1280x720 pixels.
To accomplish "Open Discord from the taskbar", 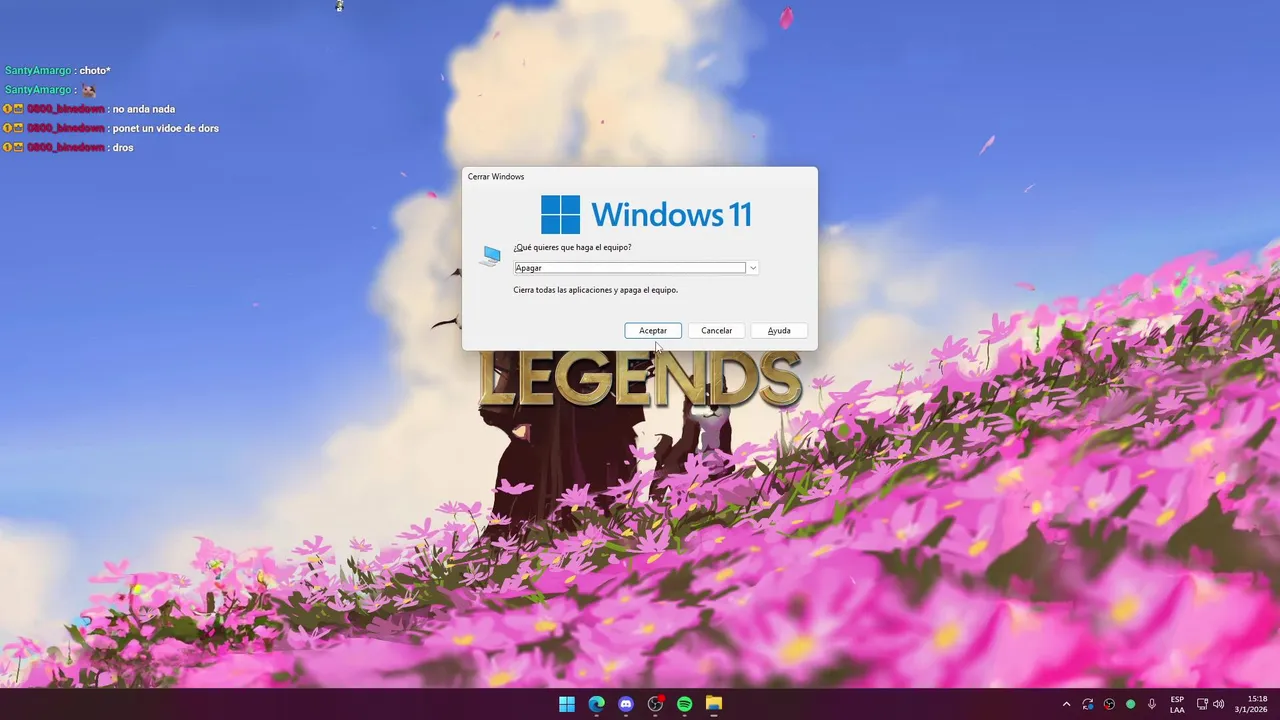I will 626,704.
